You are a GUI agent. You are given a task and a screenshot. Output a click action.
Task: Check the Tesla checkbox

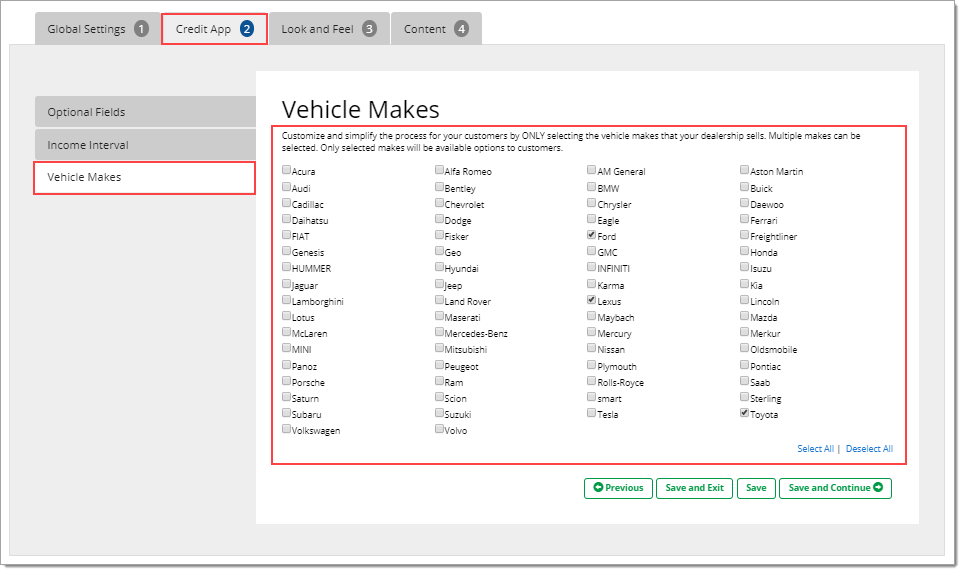point(591,412)
